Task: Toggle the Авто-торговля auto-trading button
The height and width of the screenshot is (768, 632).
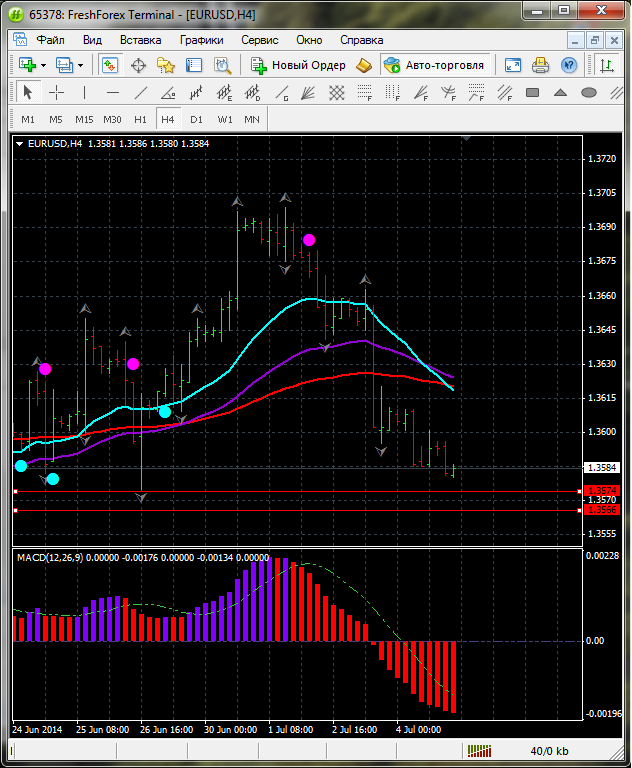Action: 434,65
